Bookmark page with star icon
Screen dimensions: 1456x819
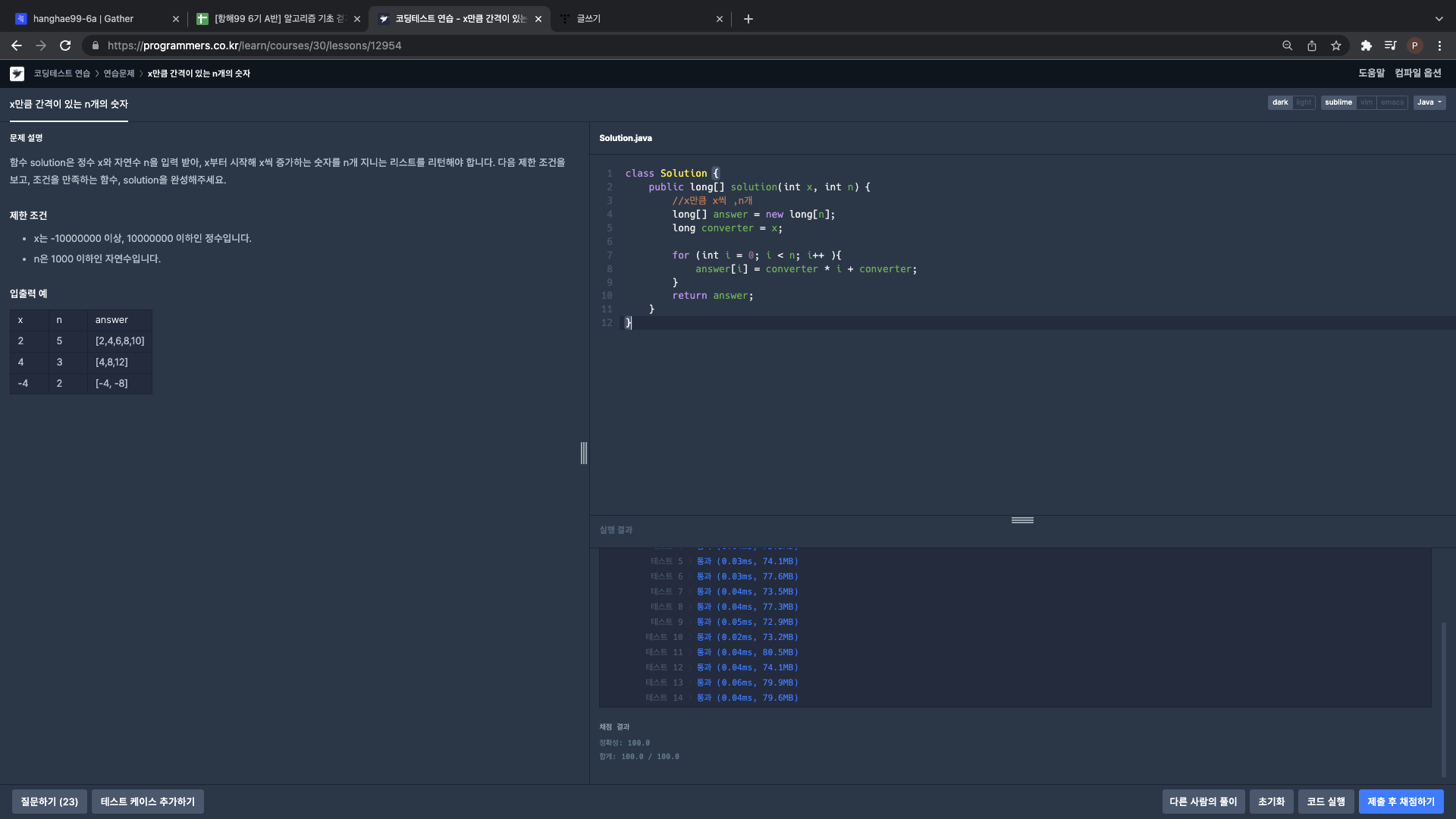tap(1335, 45)
